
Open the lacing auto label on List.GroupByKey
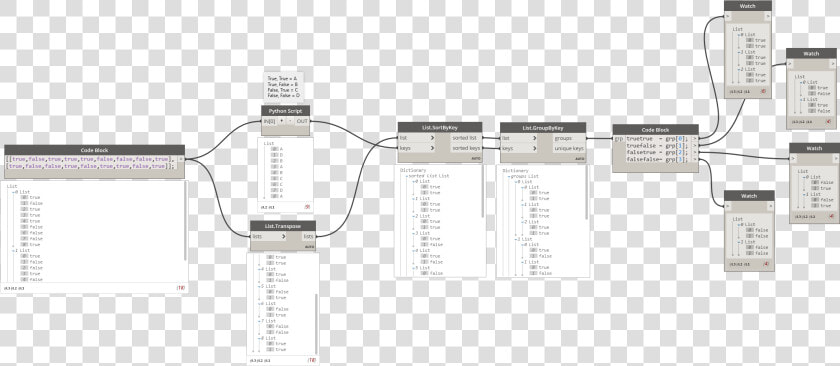point(579,159)
